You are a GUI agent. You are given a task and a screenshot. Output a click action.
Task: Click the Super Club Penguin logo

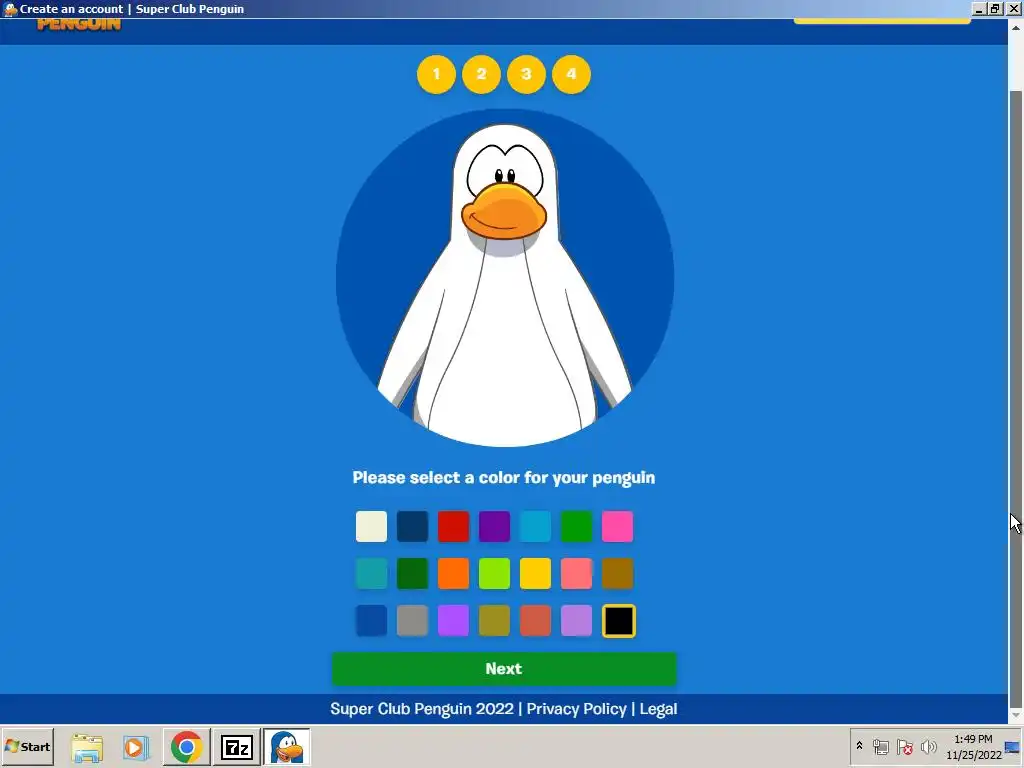pos(78,25)
